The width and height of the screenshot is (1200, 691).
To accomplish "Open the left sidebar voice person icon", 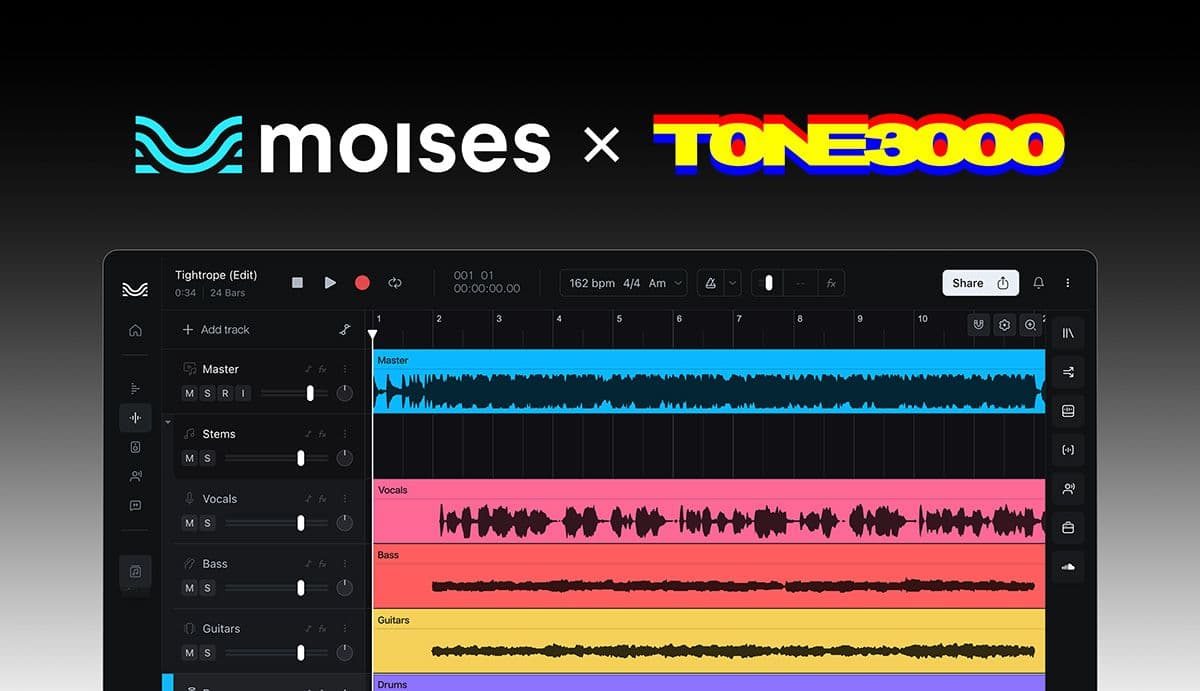I will [x=135, y=476].
